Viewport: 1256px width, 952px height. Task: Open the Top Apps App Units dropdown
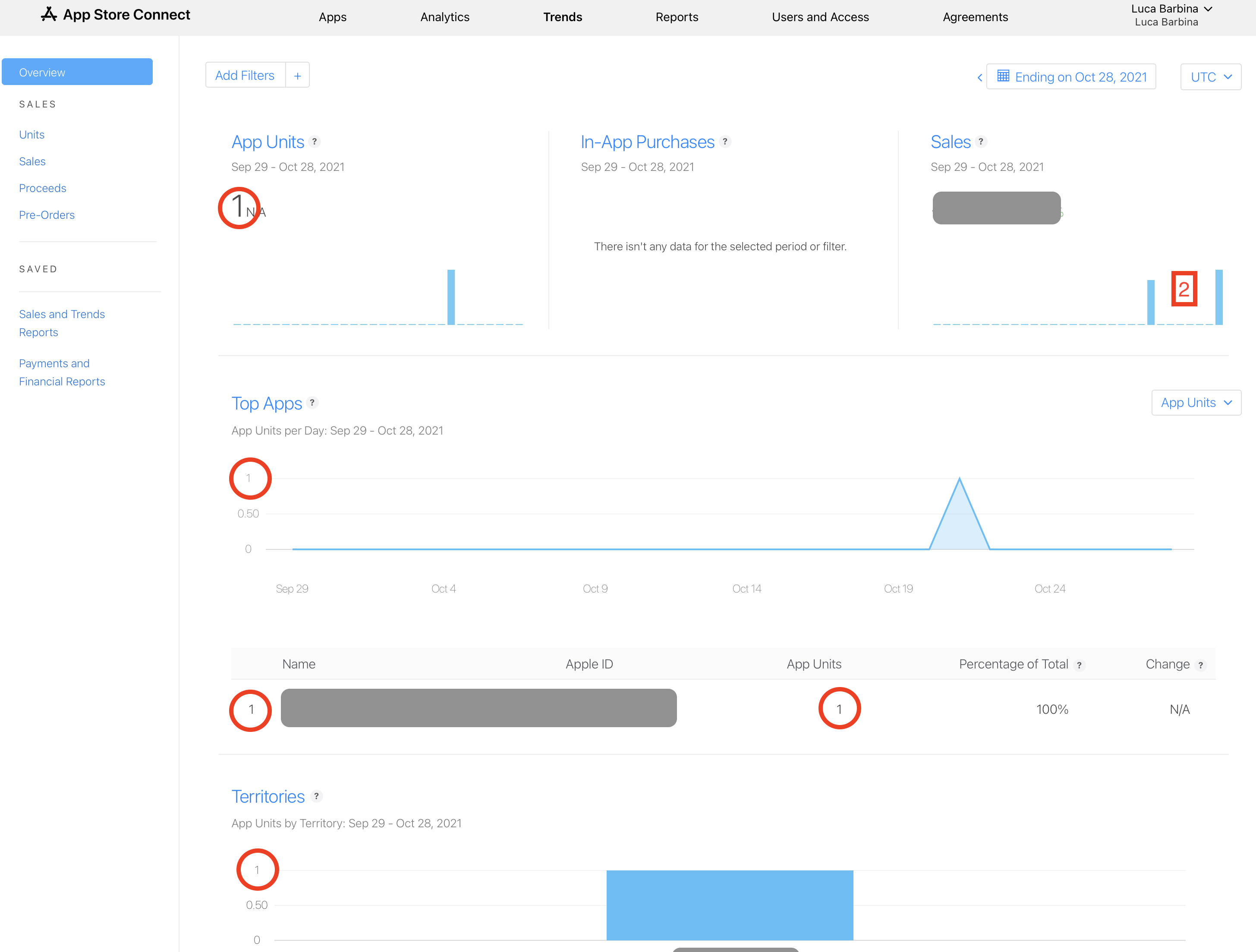click(x=1196, y=403)
